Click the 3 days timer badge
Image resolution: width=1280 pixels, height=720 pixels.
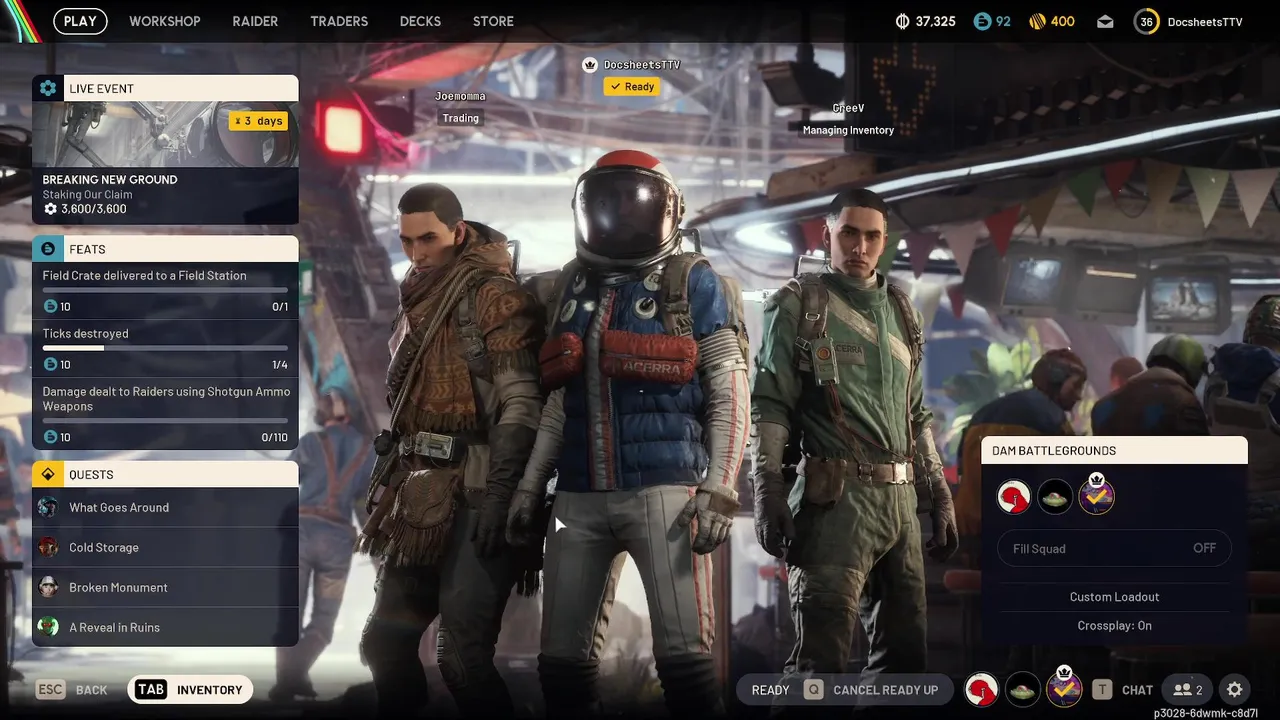(259, 121)
